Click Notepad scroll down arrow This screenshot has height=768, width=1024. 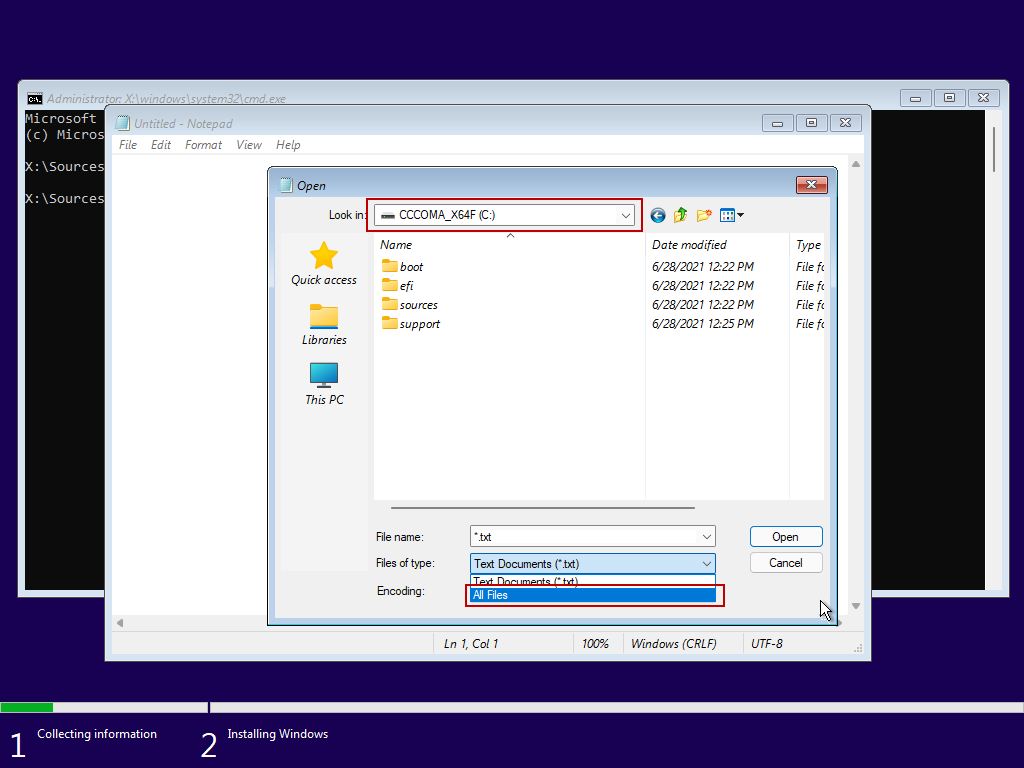pos(856,606)
